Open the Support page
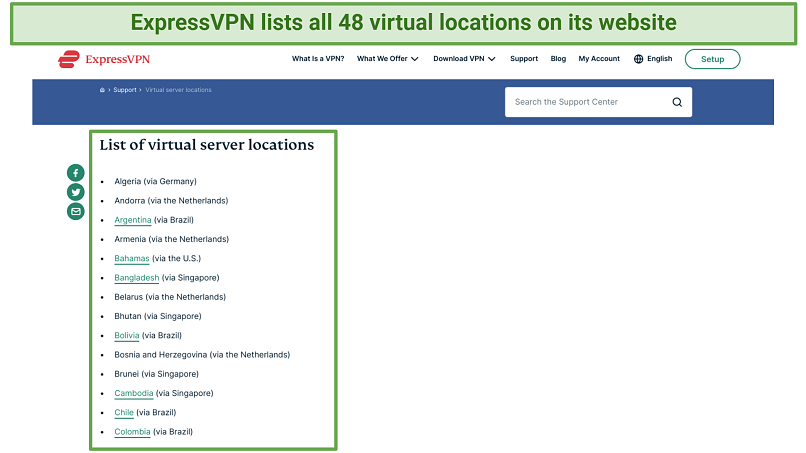Viewport: 806px width, 453px height. pyautogui.click(x=524, y=59)
